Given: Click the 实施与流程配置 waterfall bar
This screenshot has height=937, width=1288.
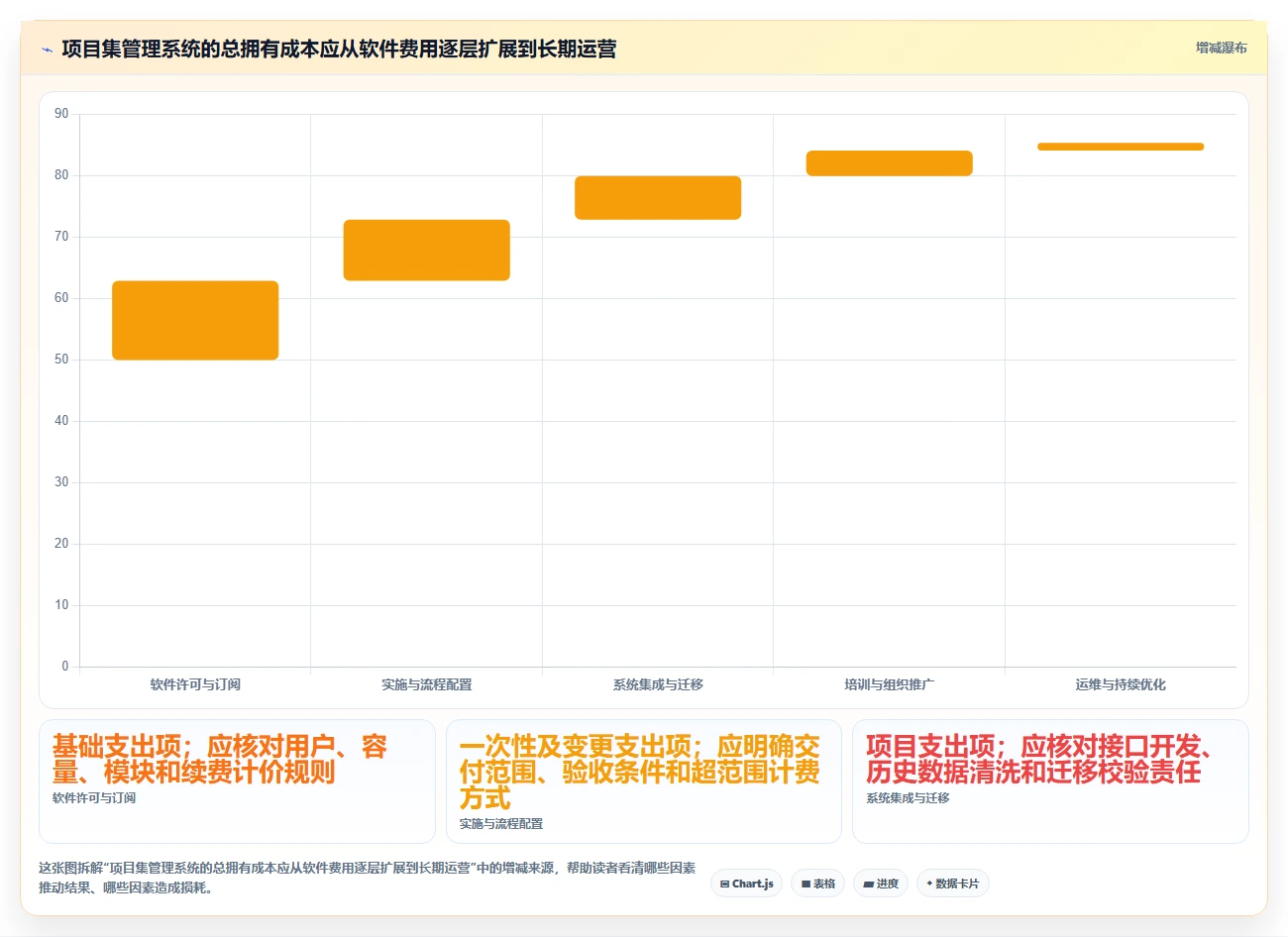Looking at the screenshot, I should point(427,251).
